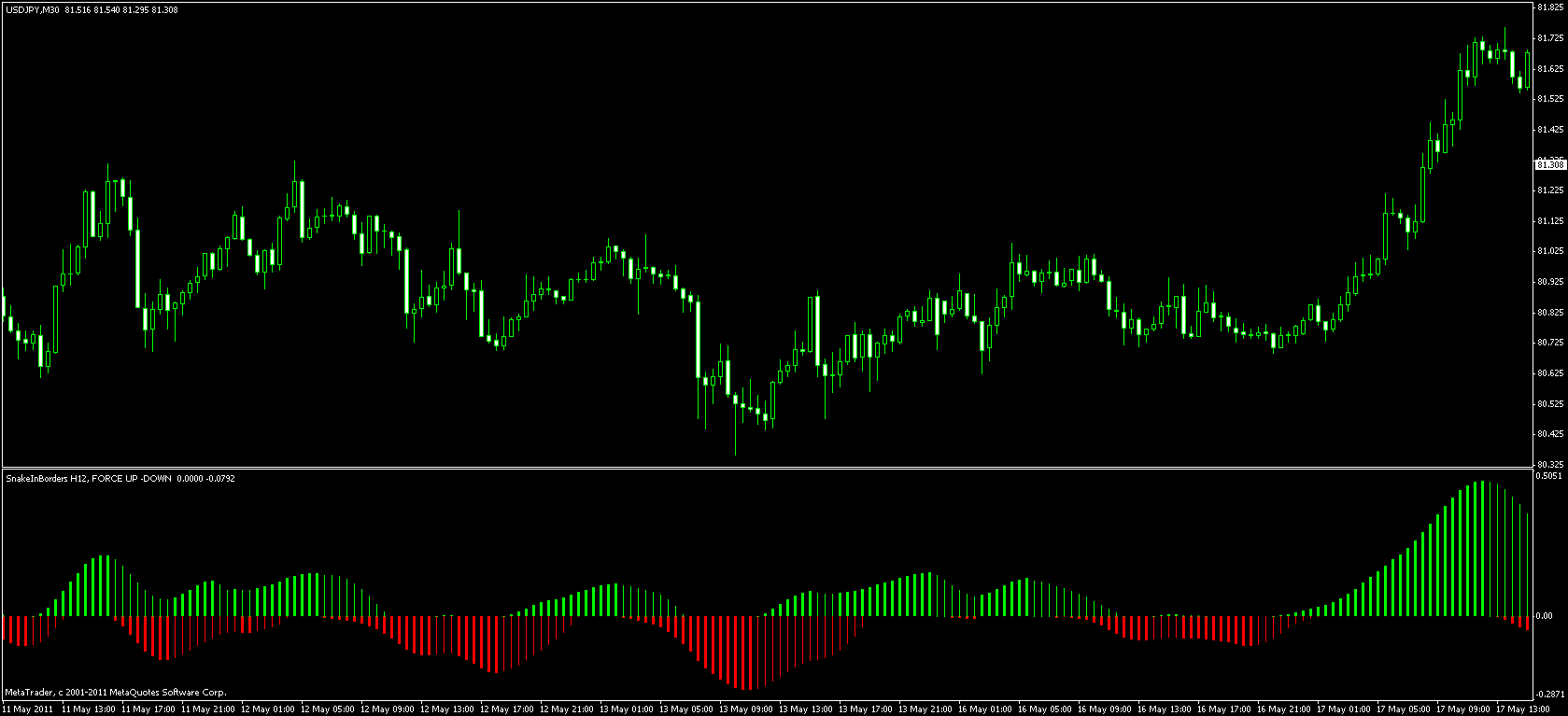This screenshot has height=716, width=1568.
Task: Select the 17 May 13:00 time label
Action: pyautogui.click(x=1522, y=709)
